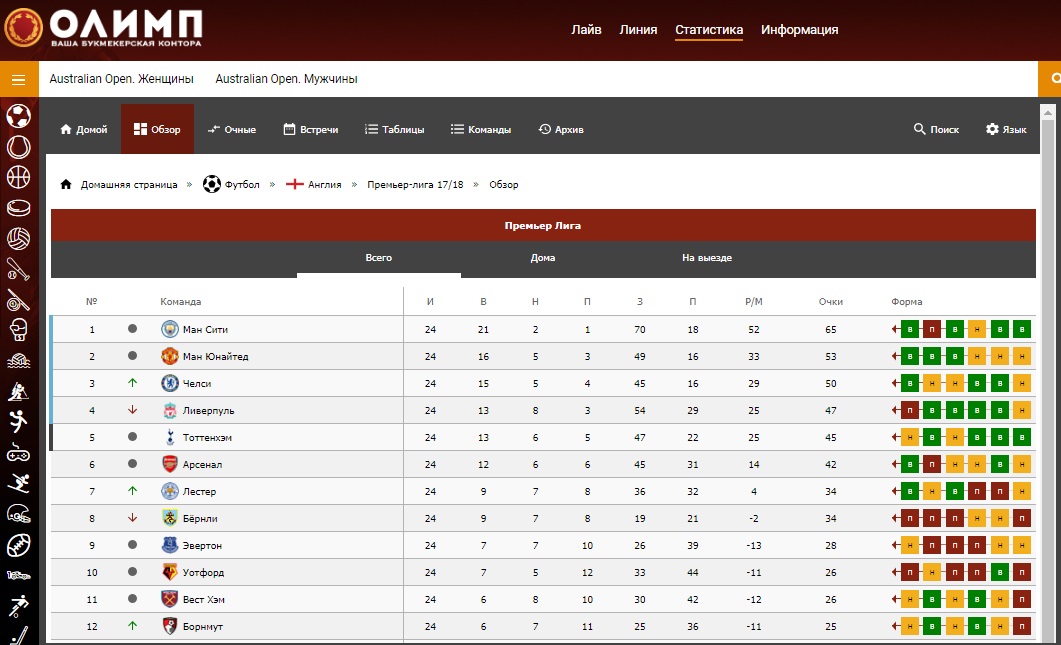Viewport: 1061px width, 645px height.
Task: Open the Тоттенхэм team name
Action: coord(207,438)
